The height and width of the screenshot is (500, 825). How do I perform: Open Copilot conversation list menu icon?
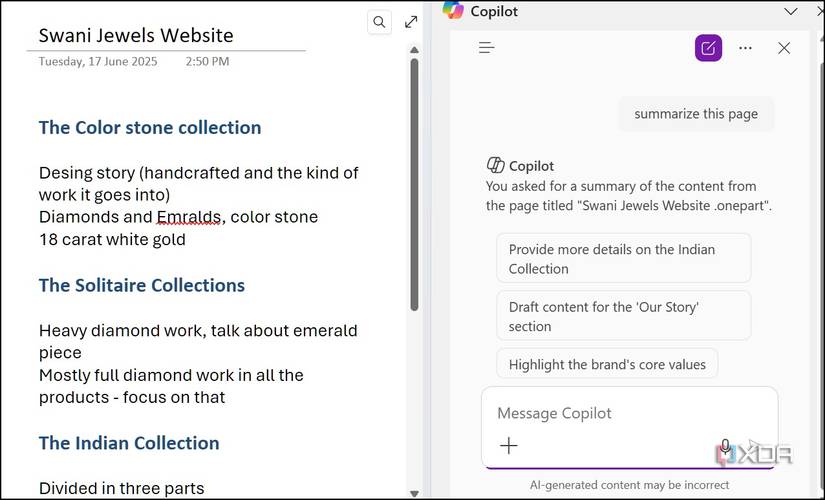pos(486,48)
